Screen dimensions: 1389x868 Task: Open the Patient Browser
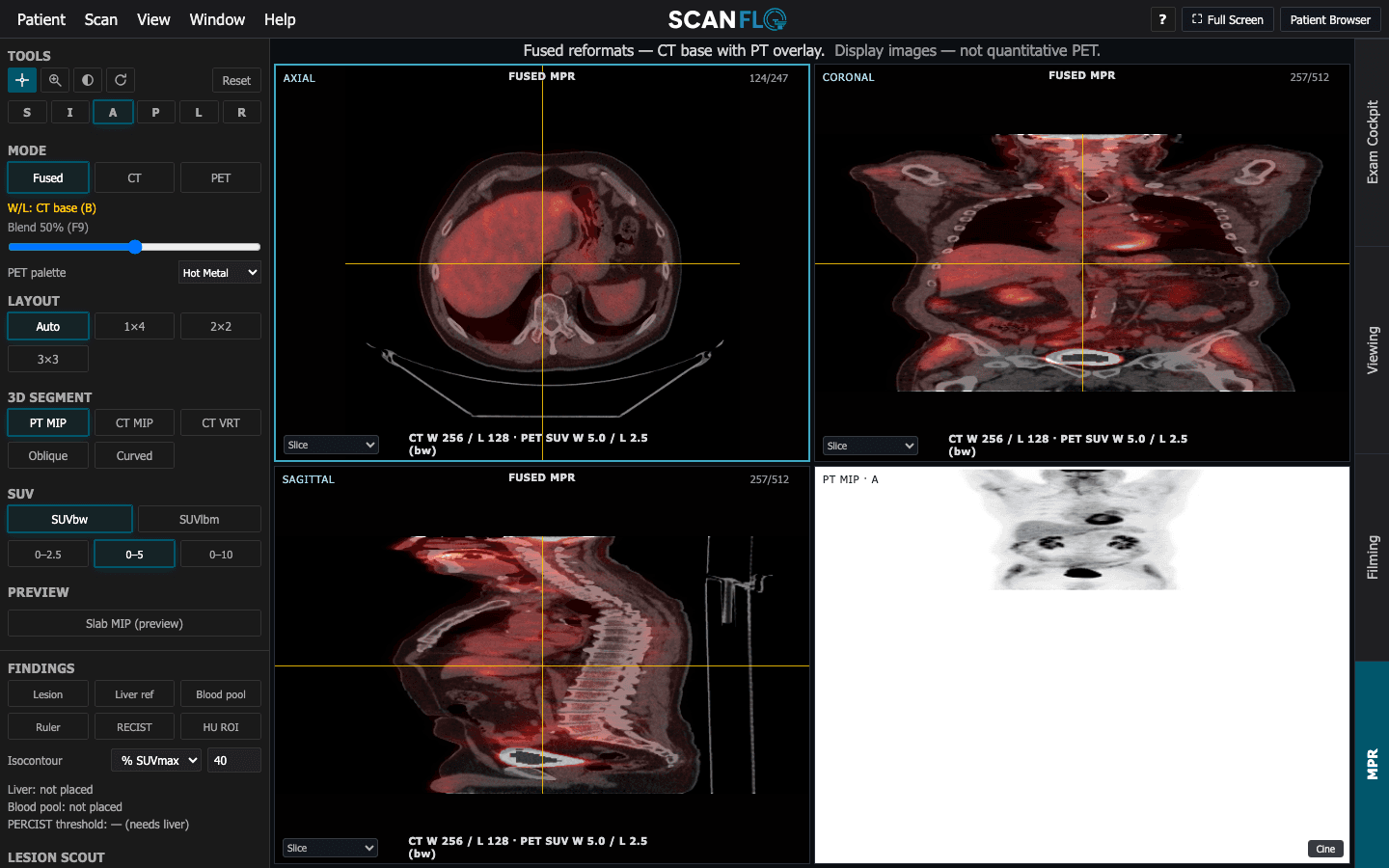[x=1330, y=19]
